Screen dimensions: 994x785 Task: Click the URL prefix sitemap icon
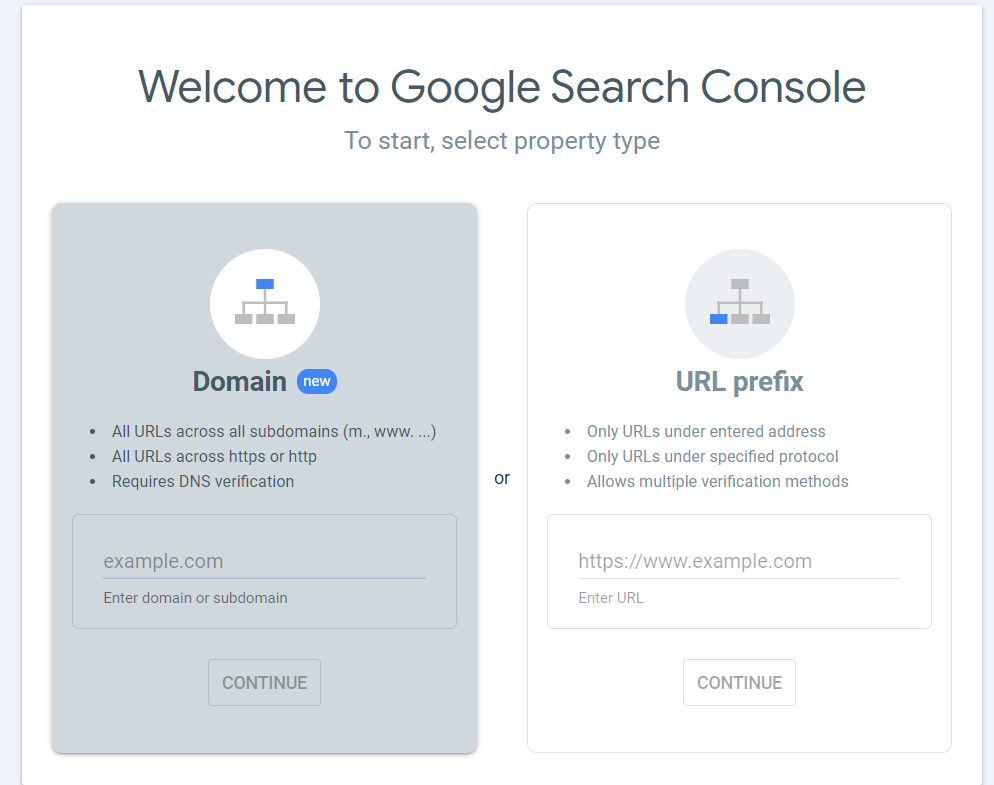point(740,304)
